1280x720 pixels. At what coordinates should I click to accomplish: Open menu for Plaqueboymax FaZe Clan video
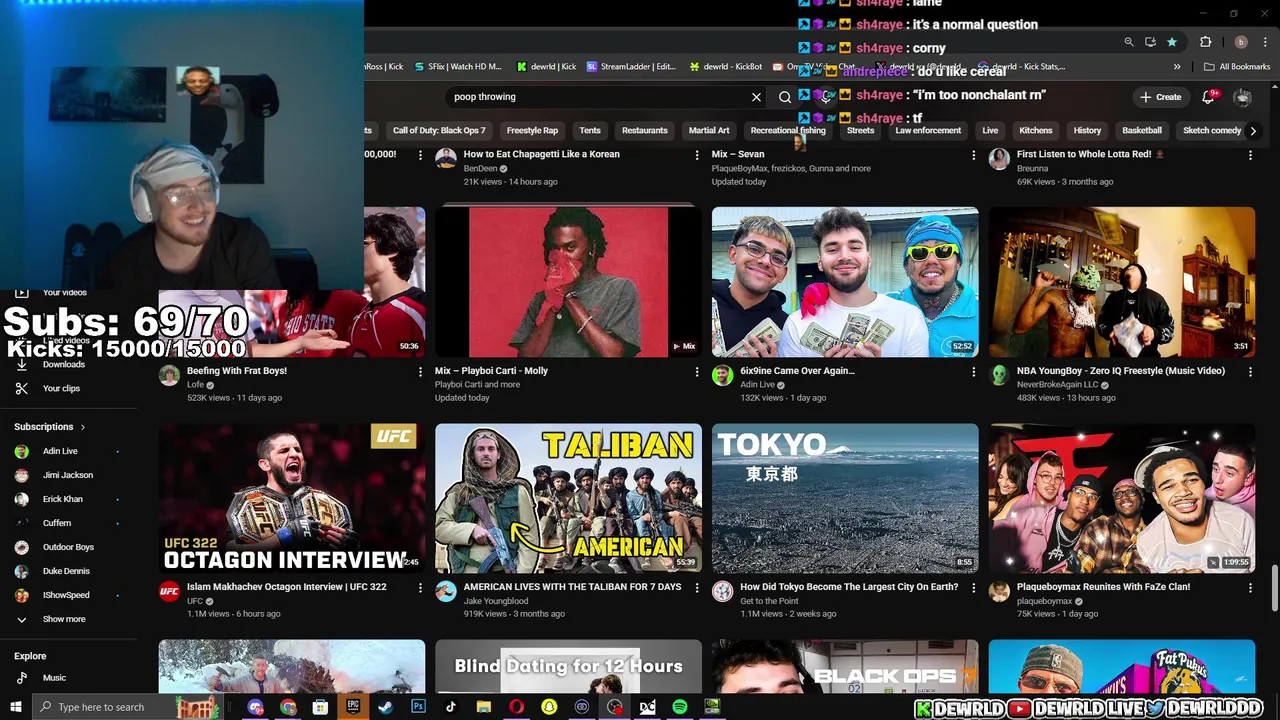click(1250, 587)
